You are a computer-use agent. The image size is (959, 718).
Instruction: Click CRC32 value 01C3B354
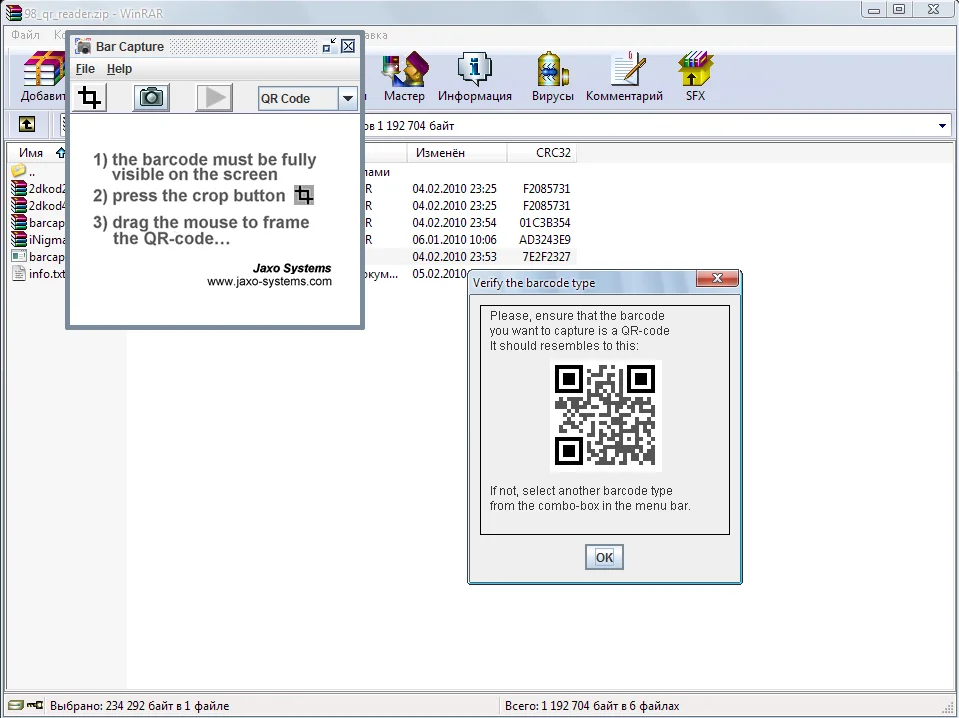point(544,223)
